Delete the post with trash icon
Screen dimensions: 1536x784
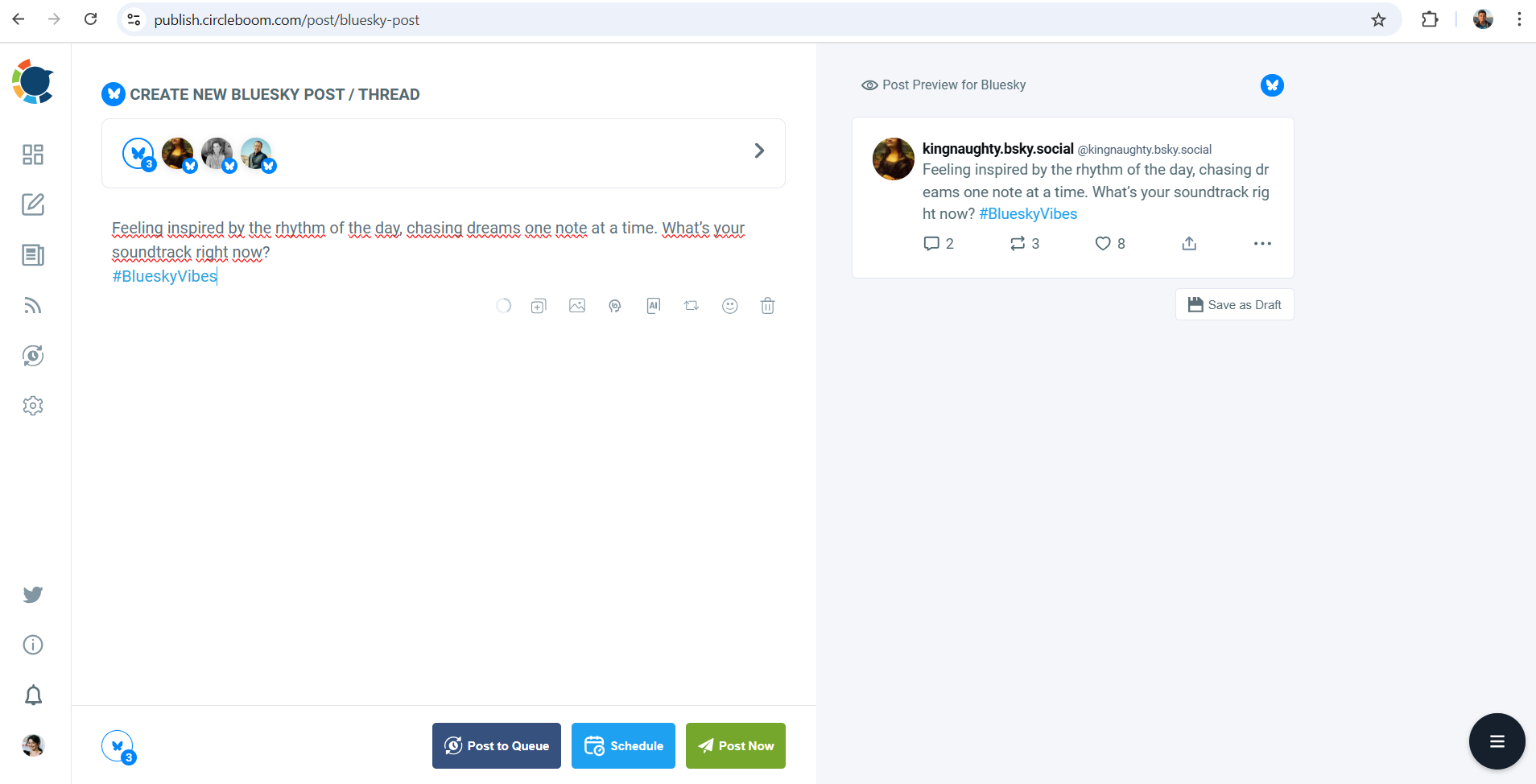[x=768, y=306]
